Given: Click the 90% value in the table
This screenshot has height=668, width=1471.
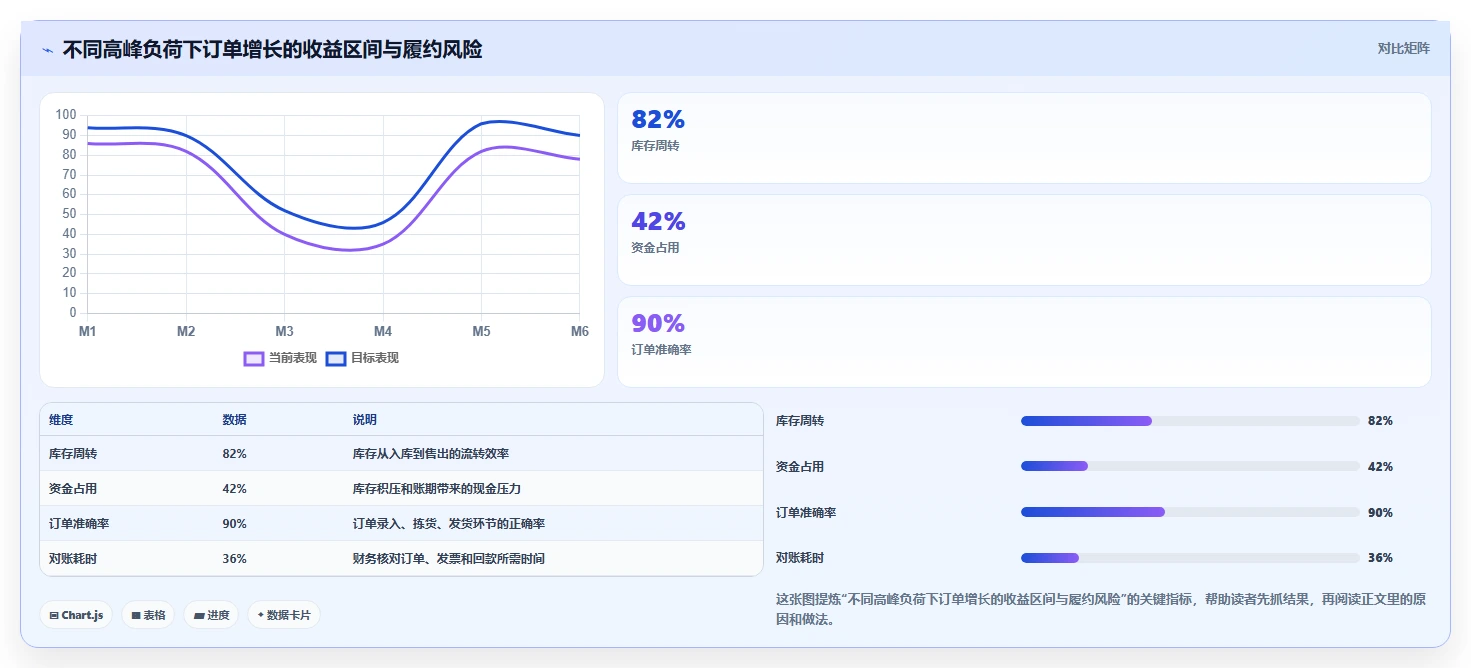Looking at the screenshot, I should (x=234, y=524).
